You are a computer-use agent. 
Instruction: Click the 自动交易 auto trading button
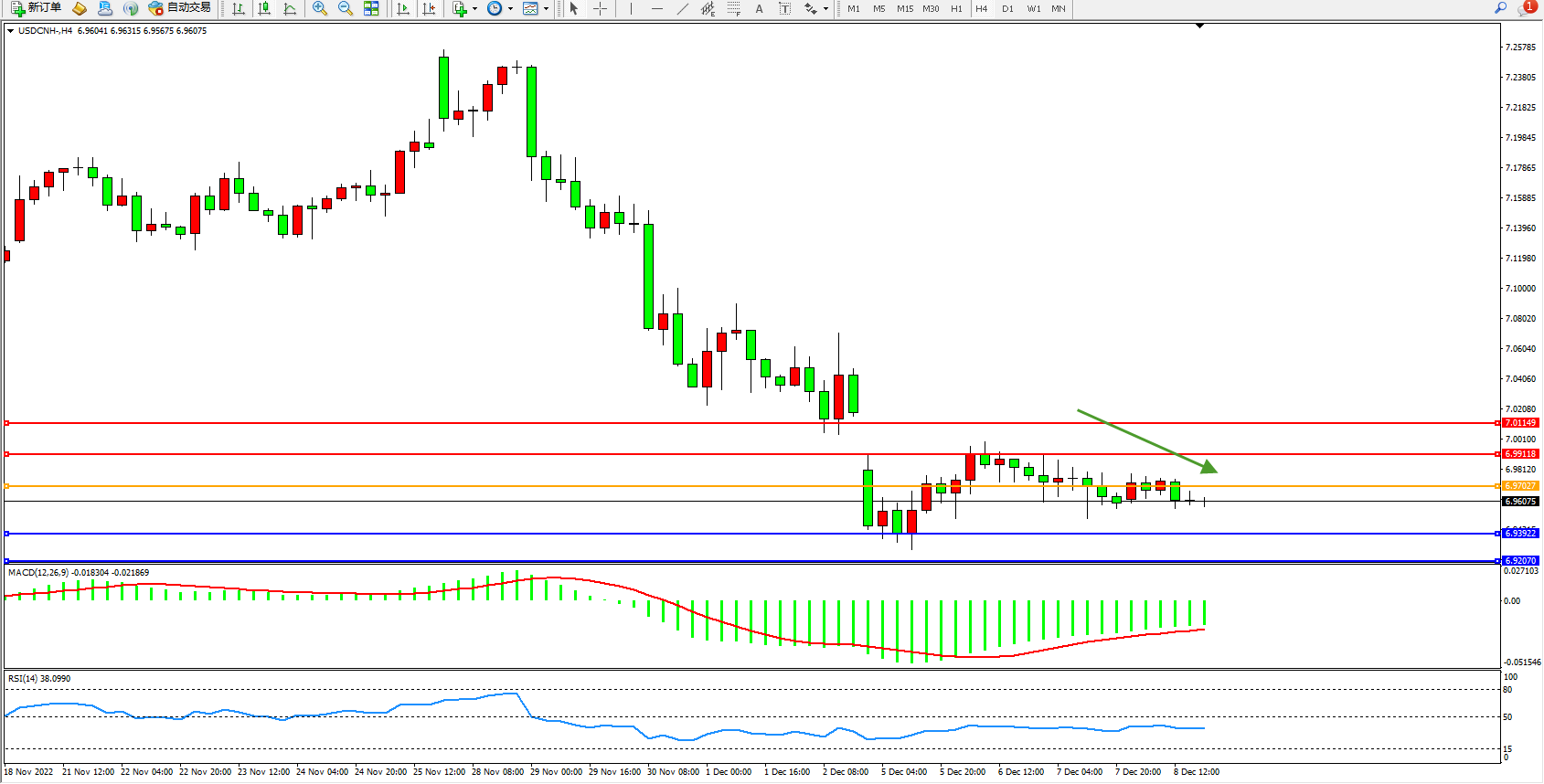click(x=180, y=8)
